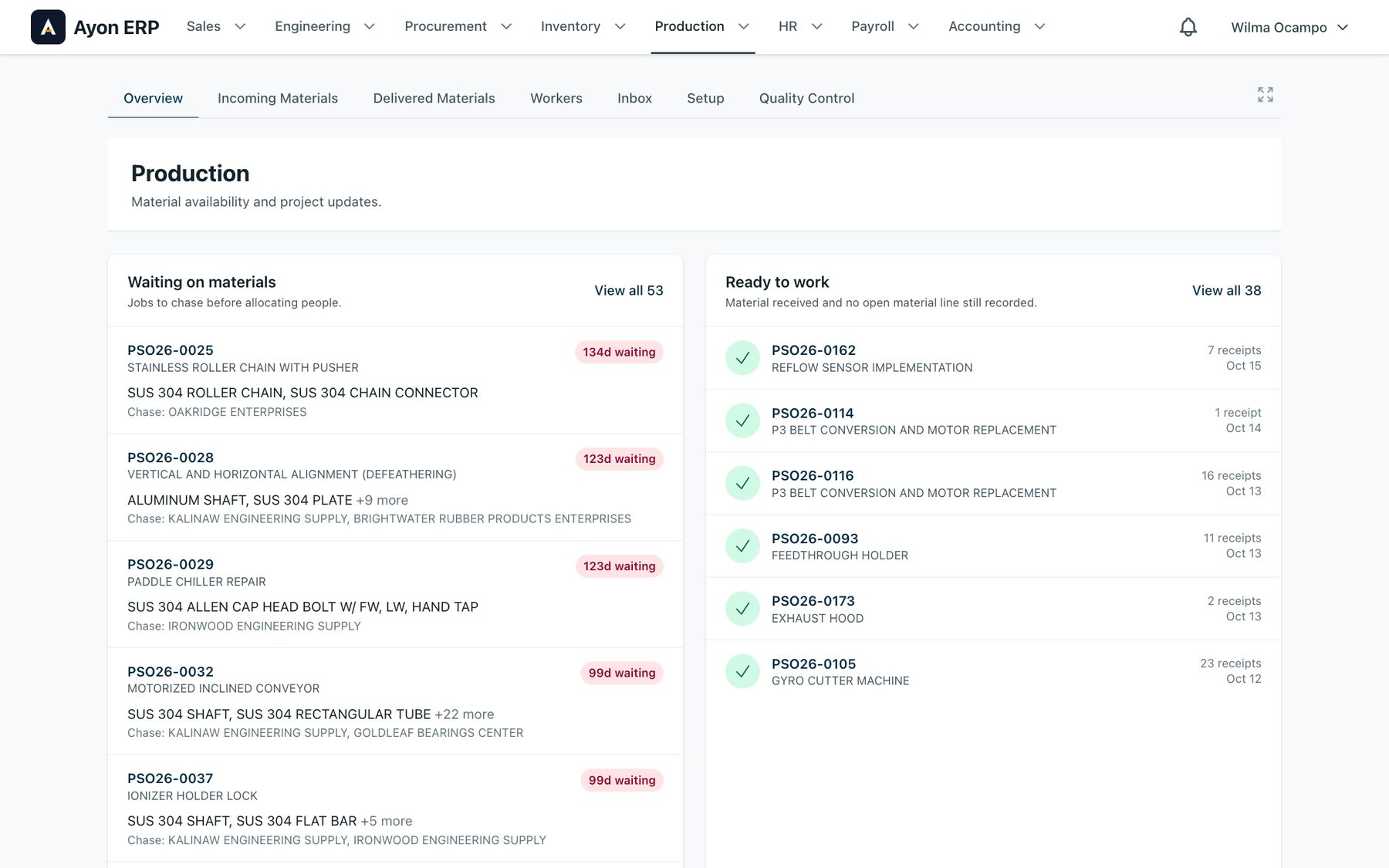Click the green check icon for PSO26-0114

pos(742,420)
